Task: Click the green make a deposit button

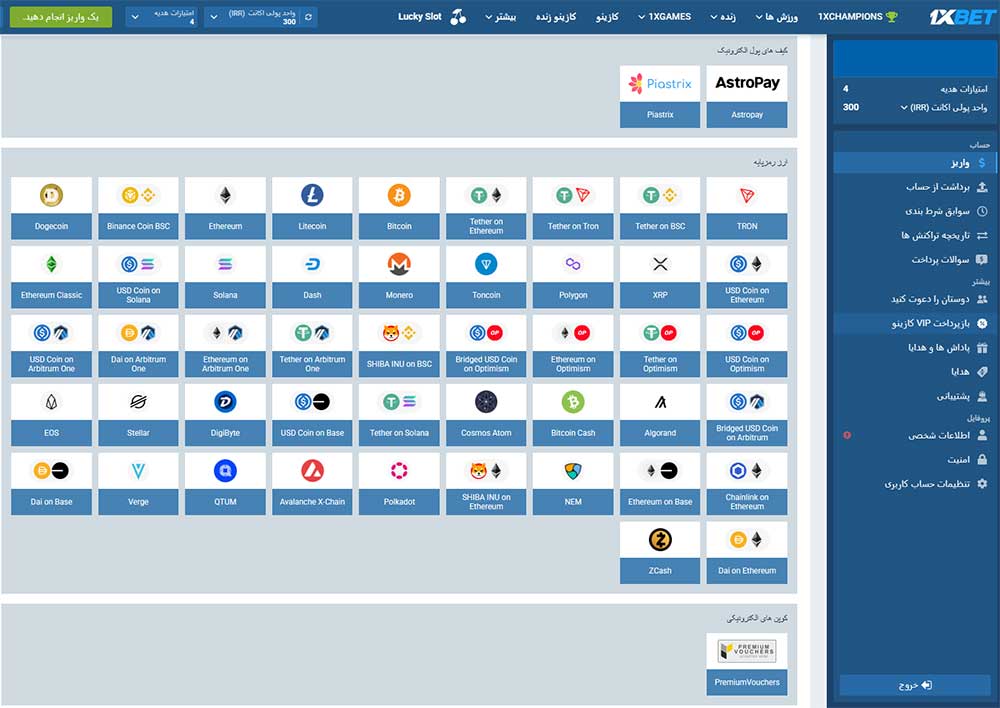Action: tap(61, 17)
